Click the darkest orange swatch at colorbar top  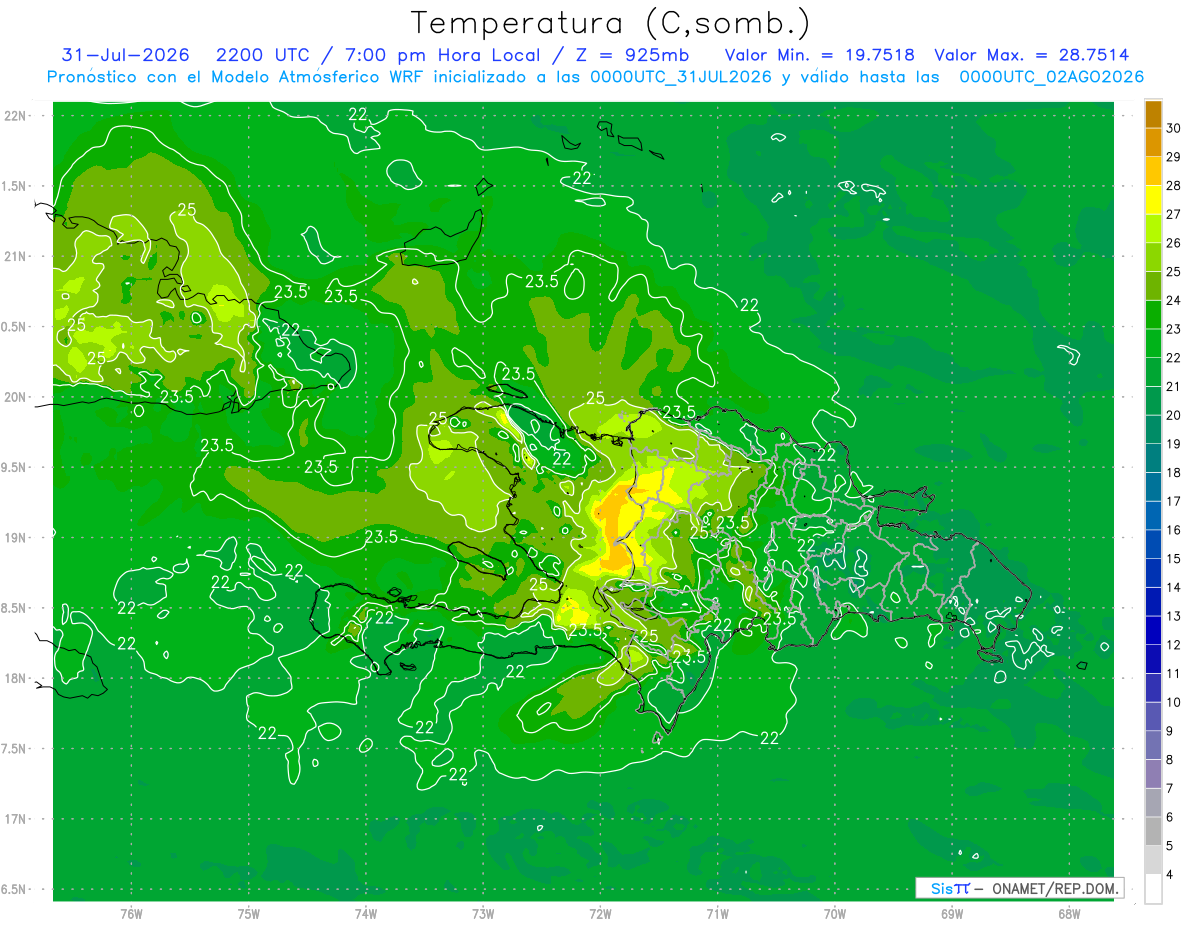[1153, 114]
